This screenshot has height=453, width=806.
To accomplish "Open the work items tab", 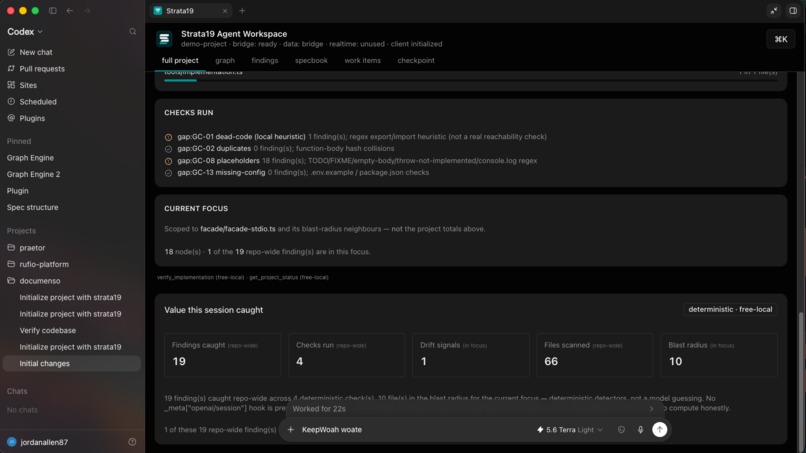I will click(362, 60).
